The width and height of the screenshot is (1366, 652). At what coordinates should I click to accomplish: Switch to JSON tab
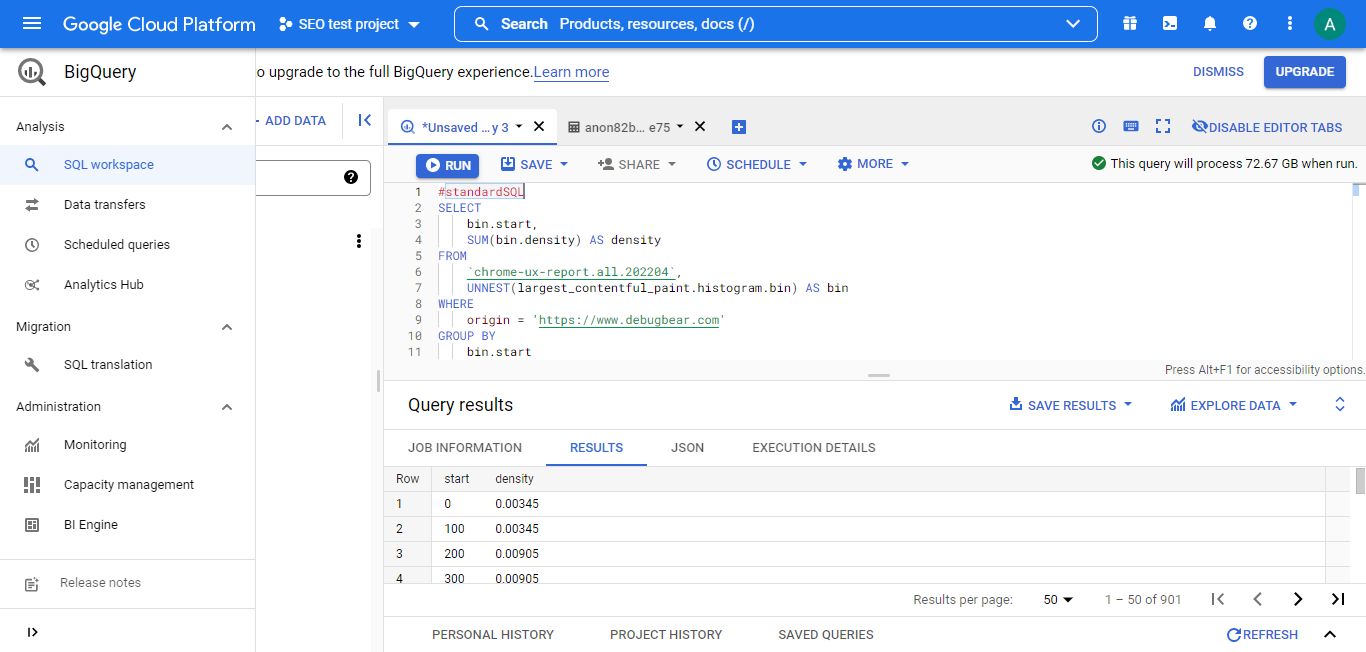point(687,448)
